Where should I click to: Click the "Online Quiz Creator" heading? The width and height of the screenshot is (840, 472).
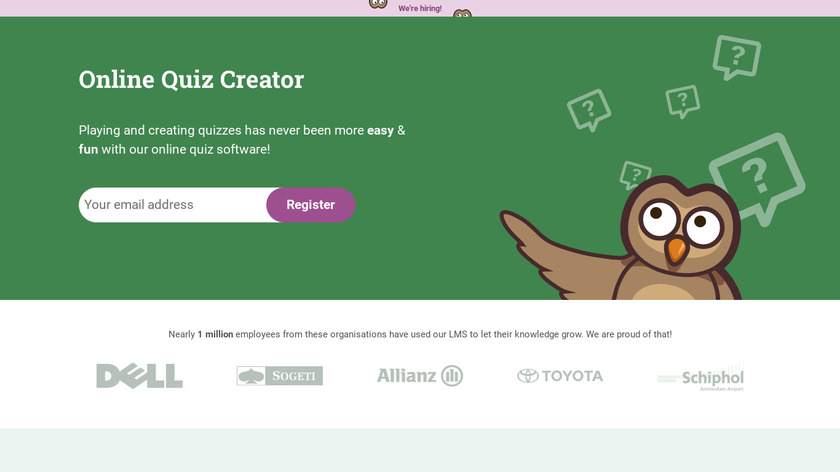click(191, 79)
